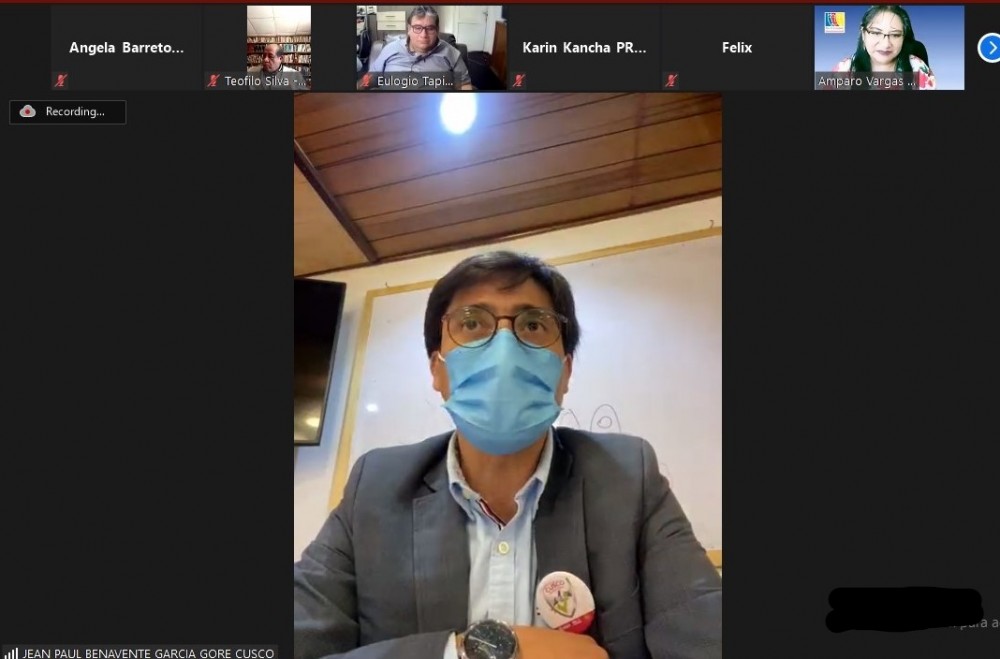Click muted mic icon on Eulogio Tapia's video
1000x659 pixels.
pos(366,81)
